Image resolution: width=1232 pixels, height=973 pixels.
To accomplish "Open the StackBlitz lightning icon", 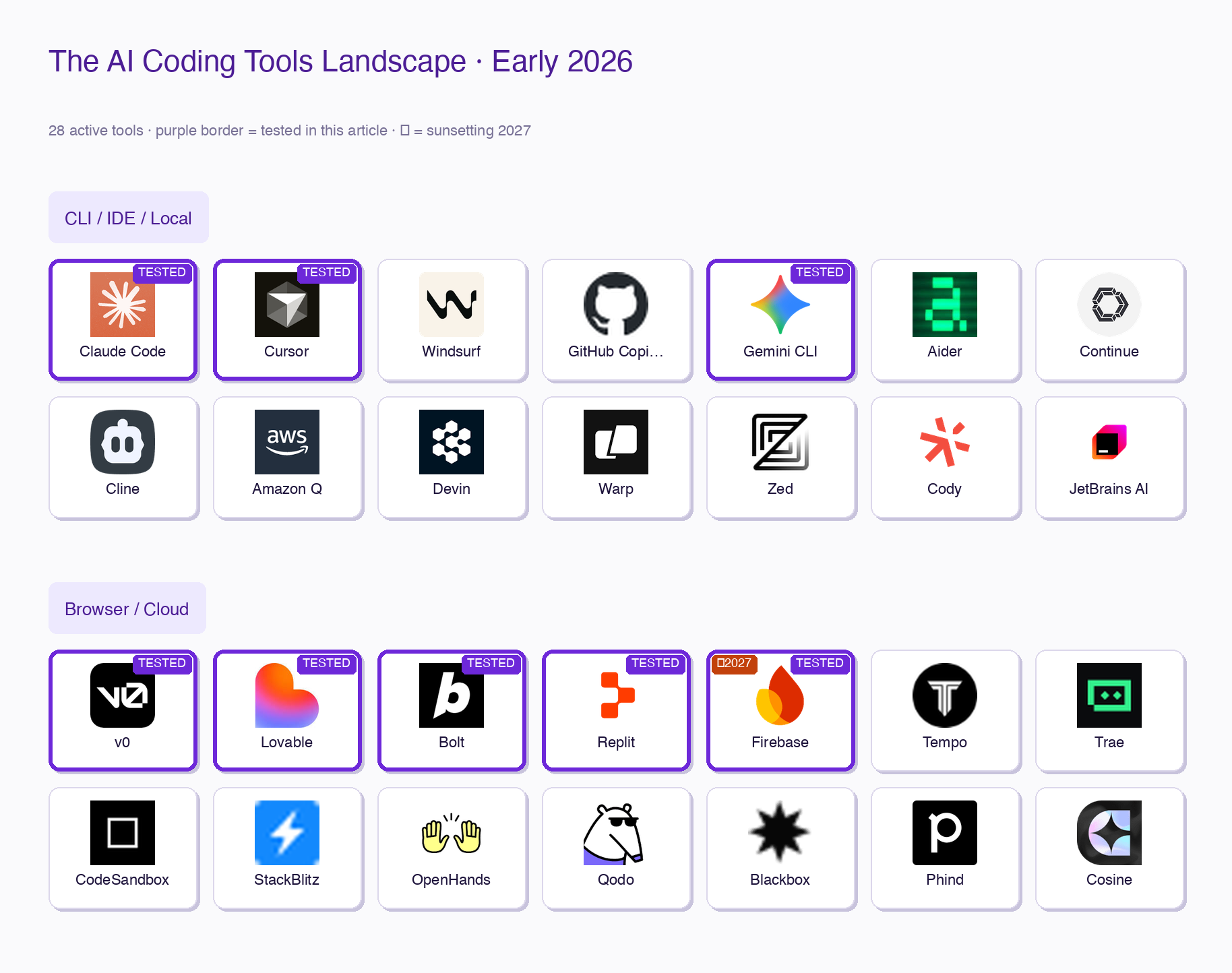I will tap(287, 833).
